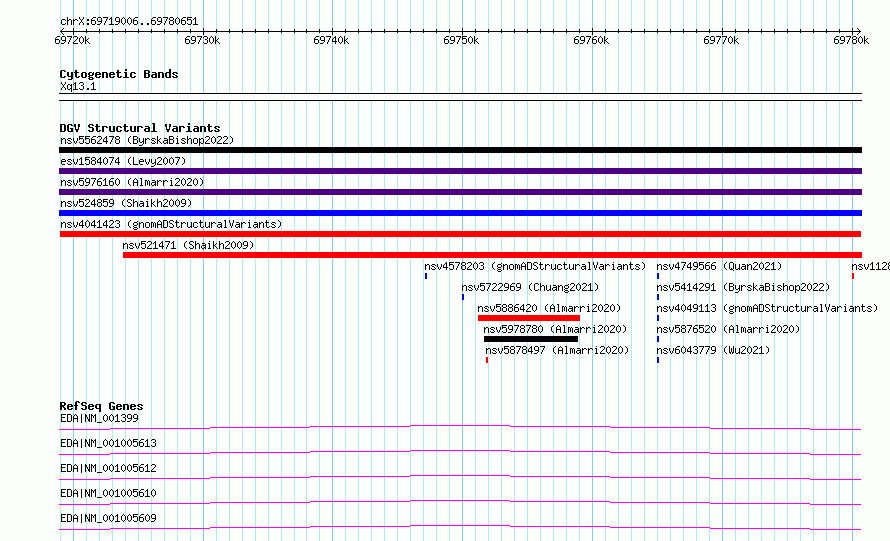
Task: Click the 69730k ruler label
Action: [202, 40]
